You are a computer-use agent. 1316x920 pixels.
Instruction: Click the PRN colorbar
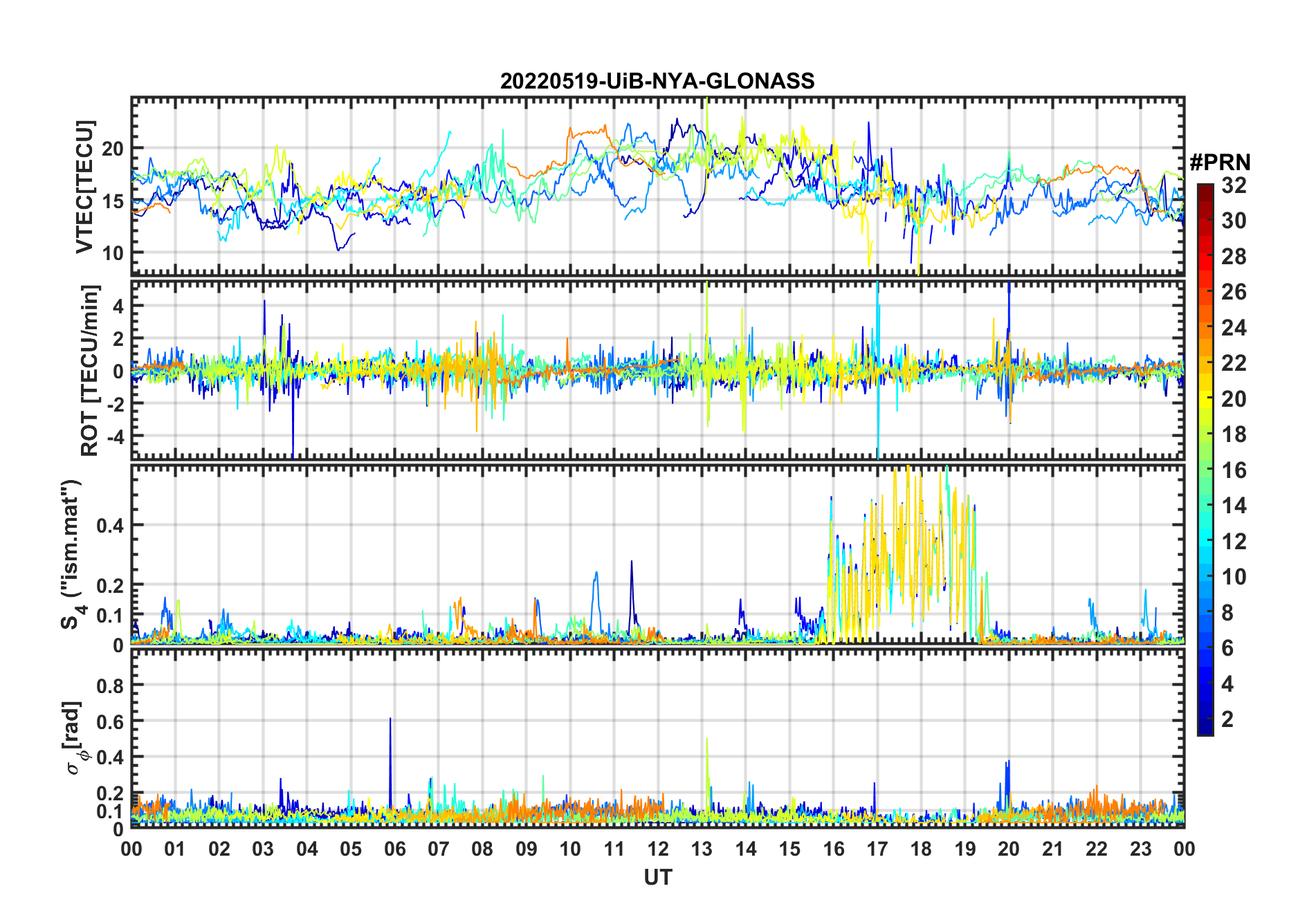pos(1205,459)
